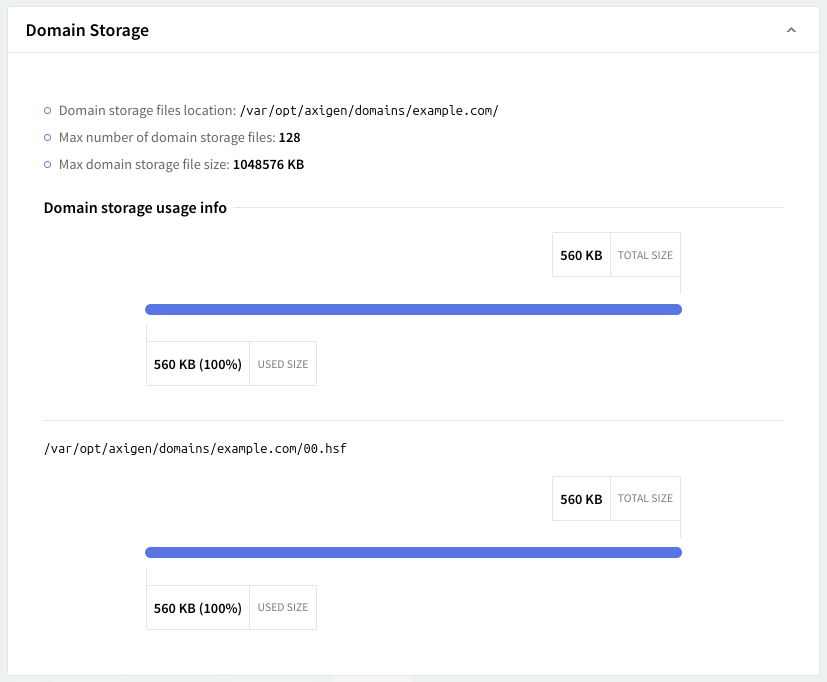Click bullet icon beside max number of files
Viewport: 827px width, 682px height.
48,137
